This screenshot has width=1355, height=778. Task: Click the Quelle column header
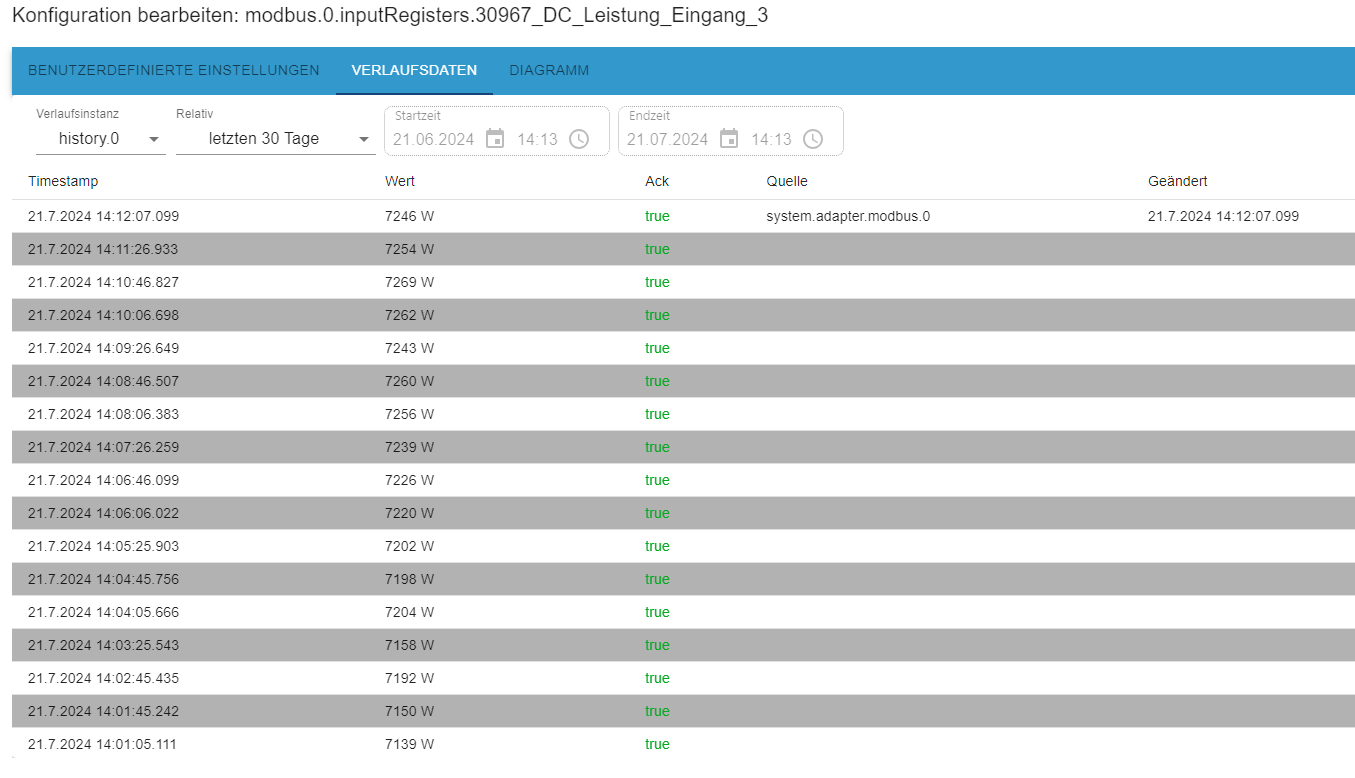787,181
